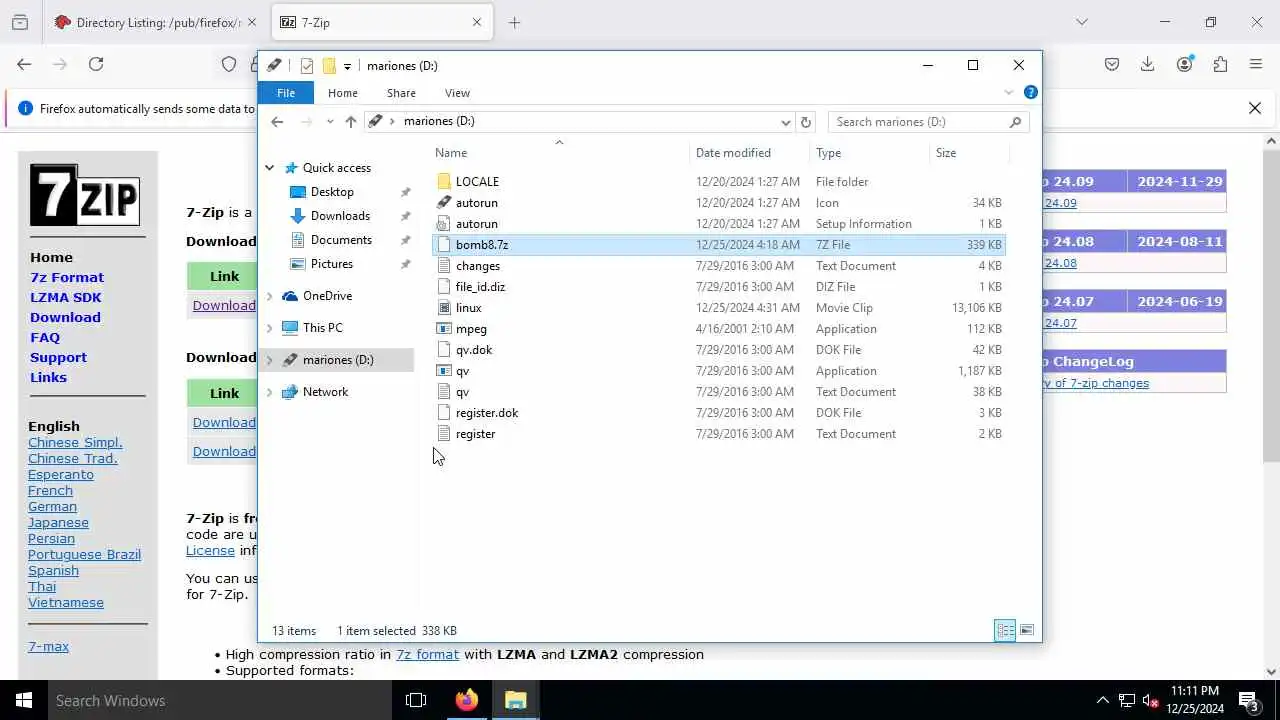Image resolution: width=1280 pixels, height=720 pixels.
Task: Select the register text document
Action: 718,433
